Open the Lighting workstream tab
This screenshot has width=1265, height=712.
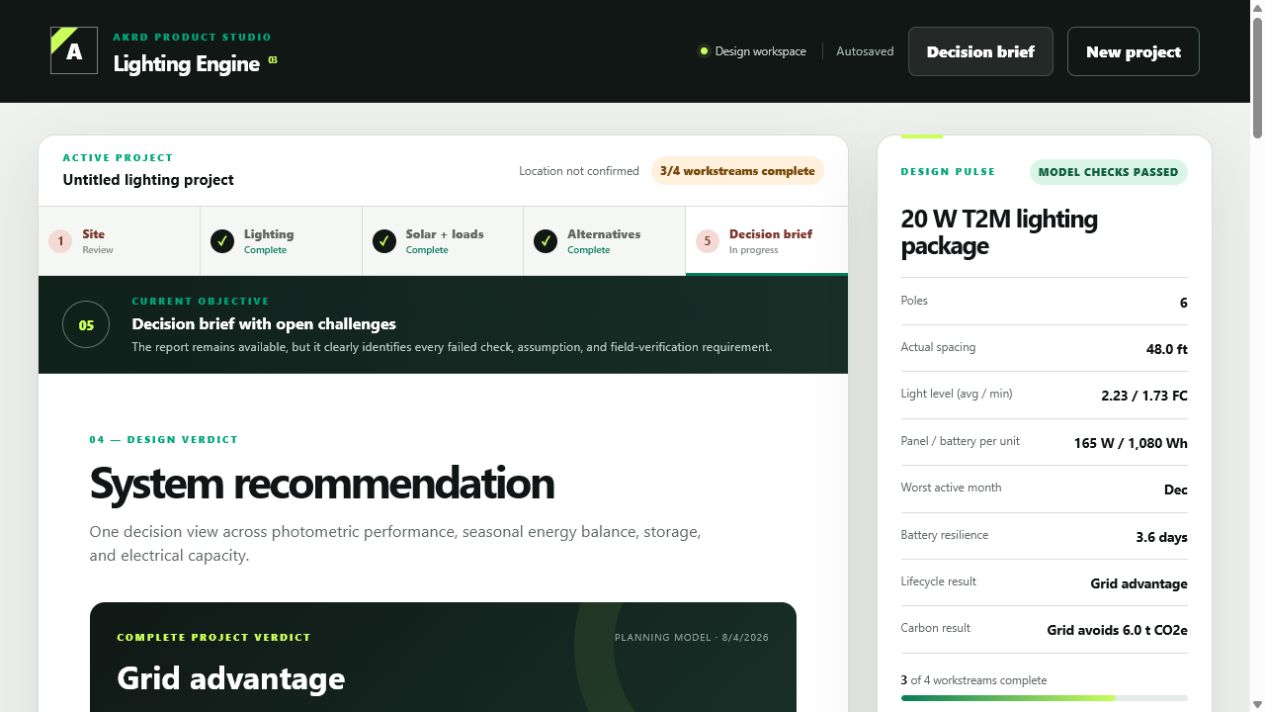click(x=281, y=241)
